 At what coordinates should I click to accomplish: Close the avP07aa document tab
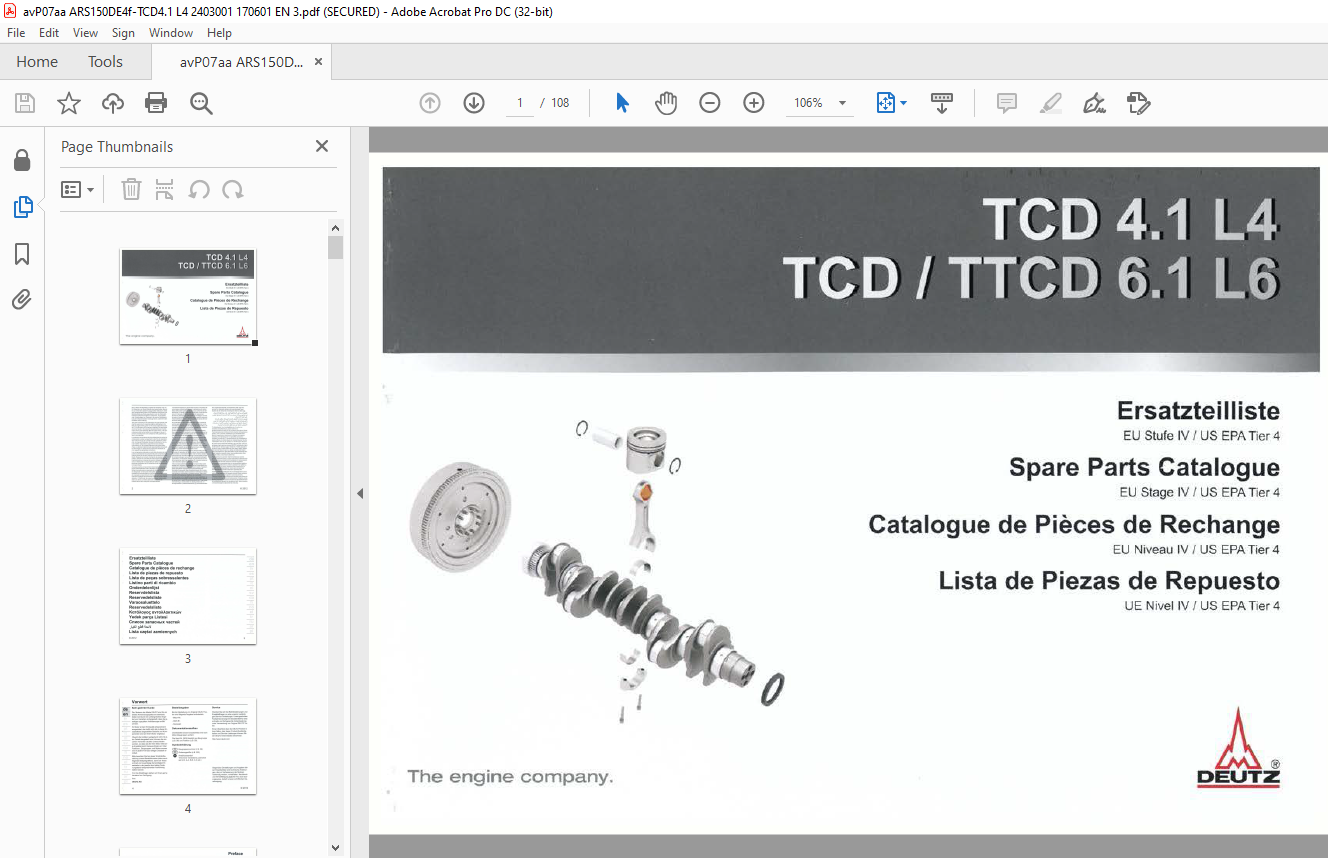(318, 62)
